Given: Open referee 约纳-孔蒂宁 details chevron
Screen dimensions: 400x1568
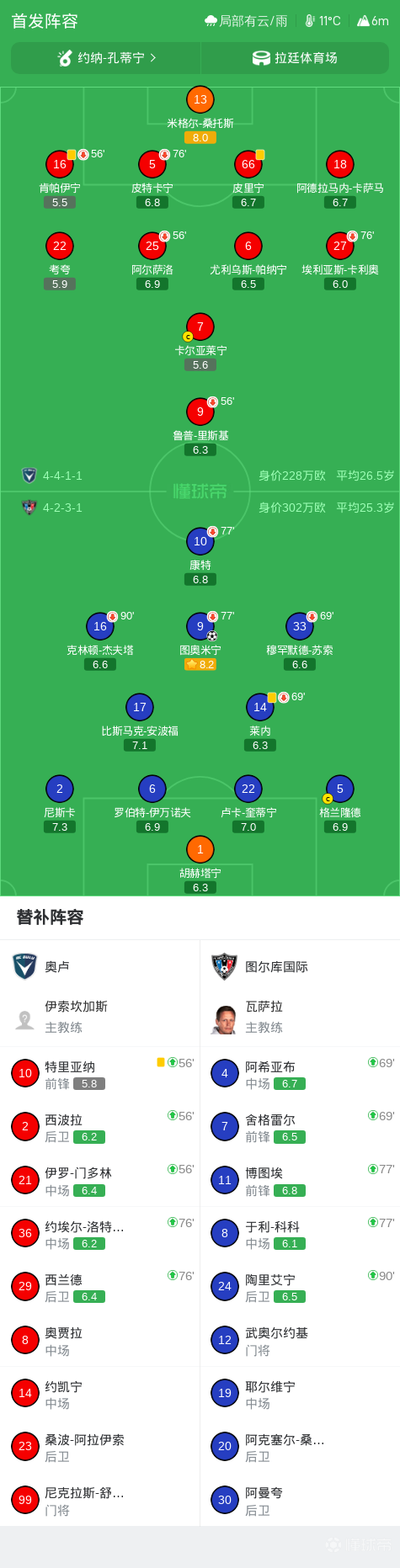Looking at the screenshot, I should click(153, 58).
